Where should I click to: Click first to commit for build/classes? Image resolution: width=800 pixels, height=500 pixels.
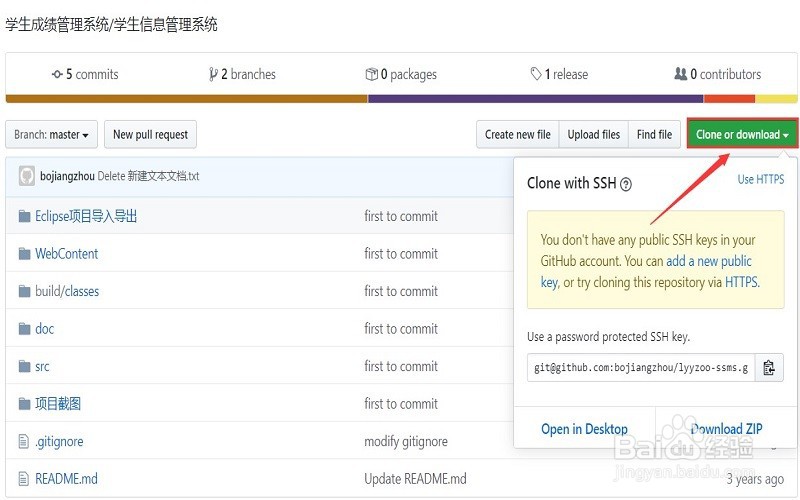(401, 291)
